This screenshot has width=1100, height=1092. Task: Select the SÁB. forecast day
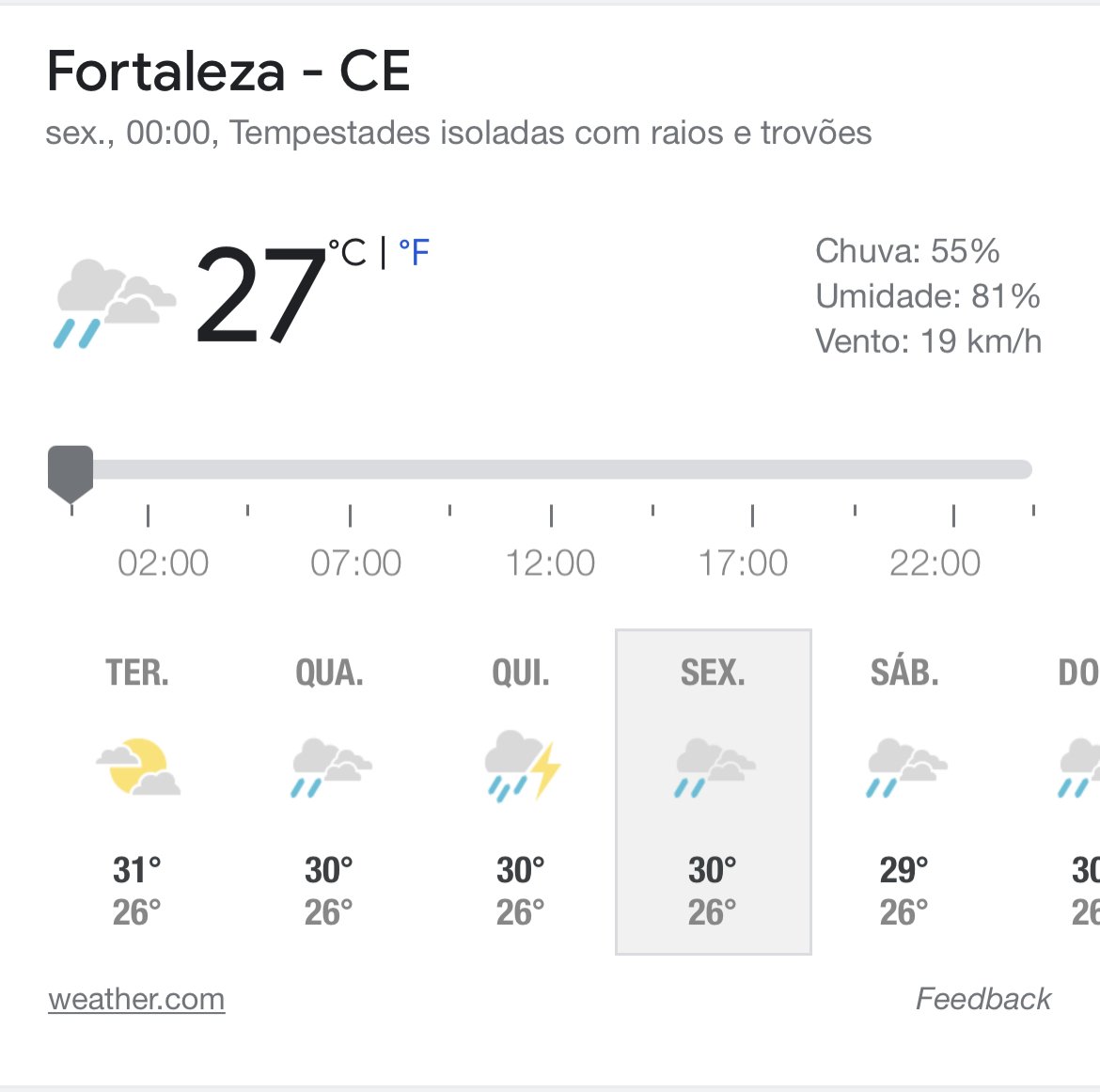click(x=904, y=790)
